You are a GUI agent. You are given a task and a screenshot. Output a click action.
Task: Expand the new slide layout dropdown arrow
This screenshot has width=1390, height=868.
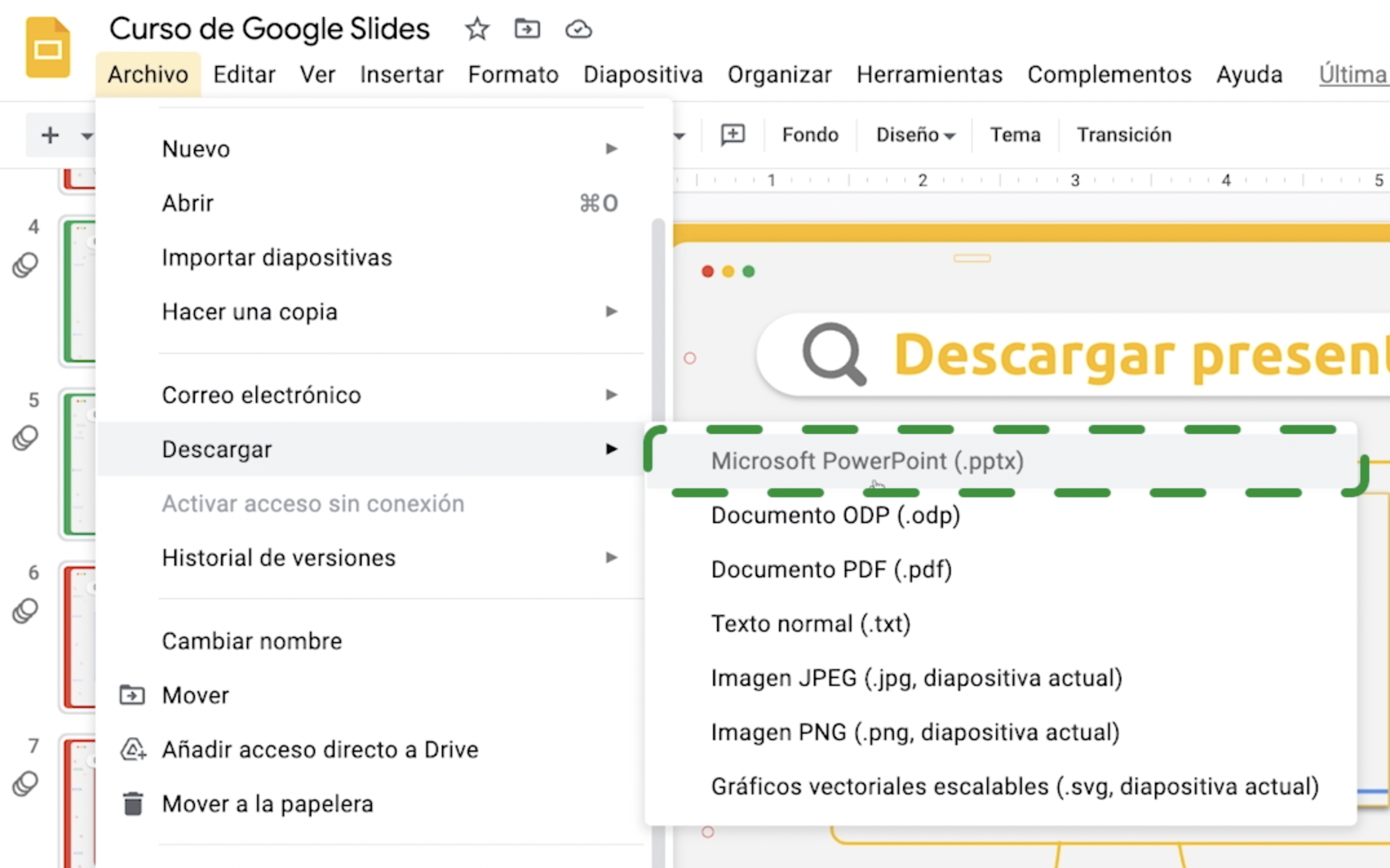point(86,135)
